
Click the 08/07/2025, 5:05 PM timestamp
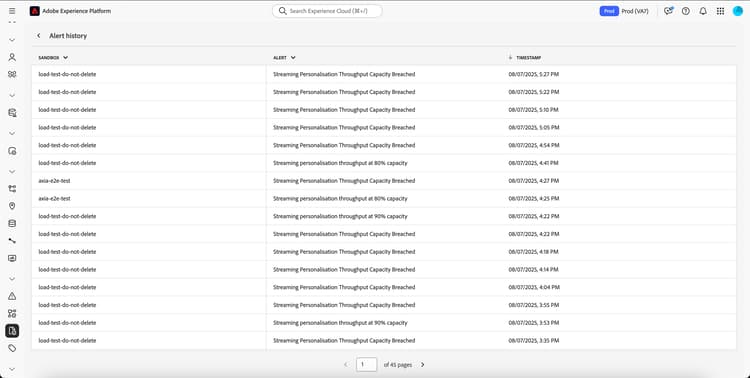[534, 127]
